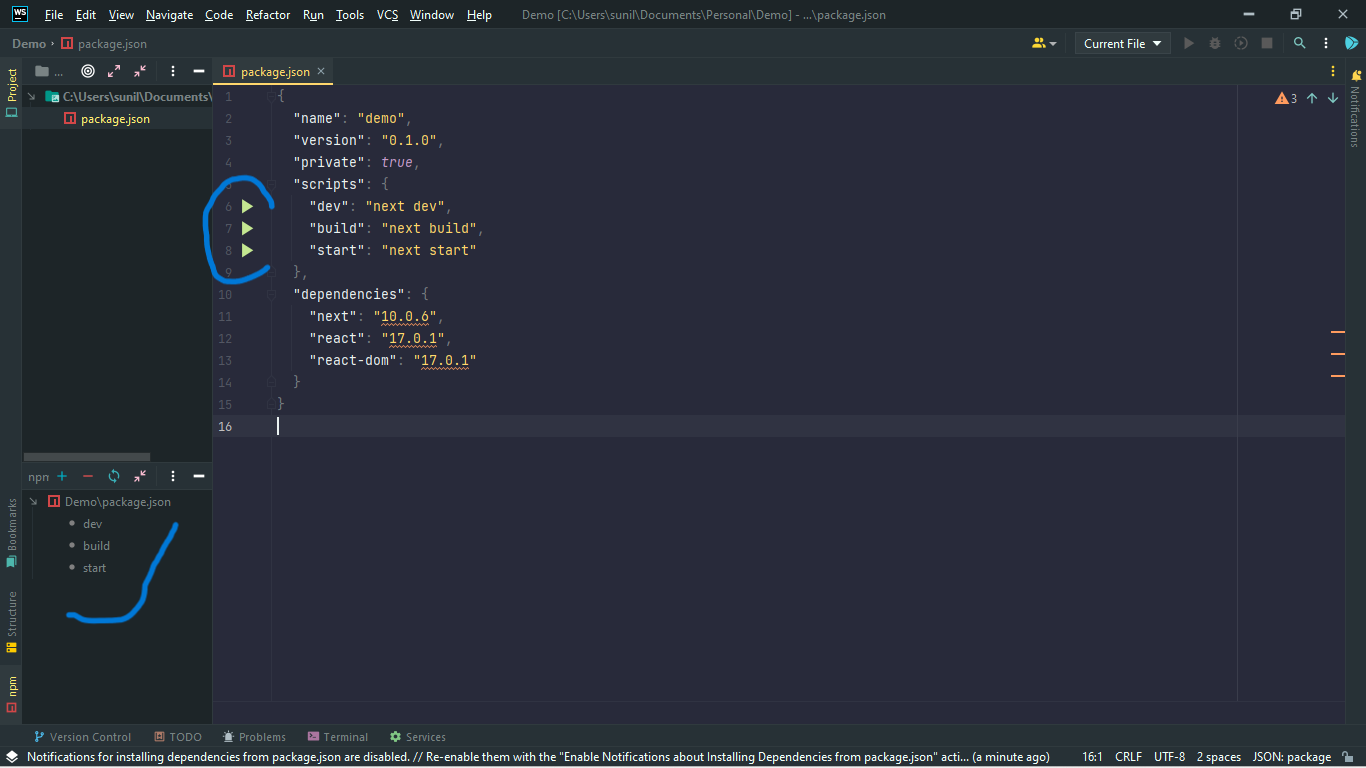
Task: Reload npm scripts
Action: pyautogui.click(x=114, y=477)
